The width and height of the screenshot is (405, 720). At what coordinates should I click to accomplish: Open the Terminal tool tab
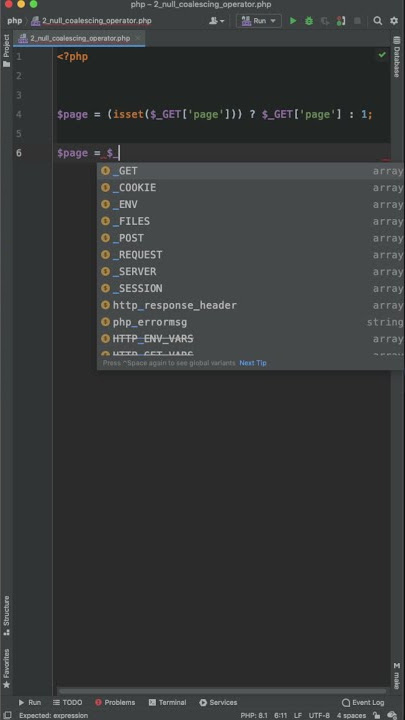coord(168,703)
